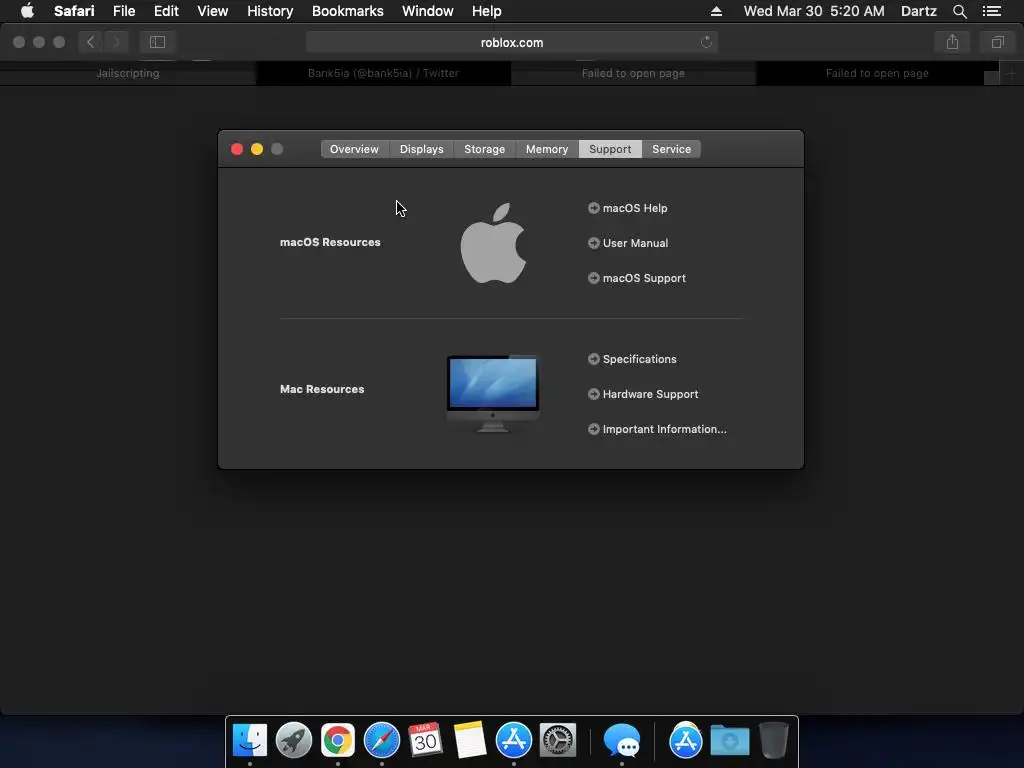This screenshot has width=1024, height=768.
Task: Open the Safari menu
Action: point(74,11)
